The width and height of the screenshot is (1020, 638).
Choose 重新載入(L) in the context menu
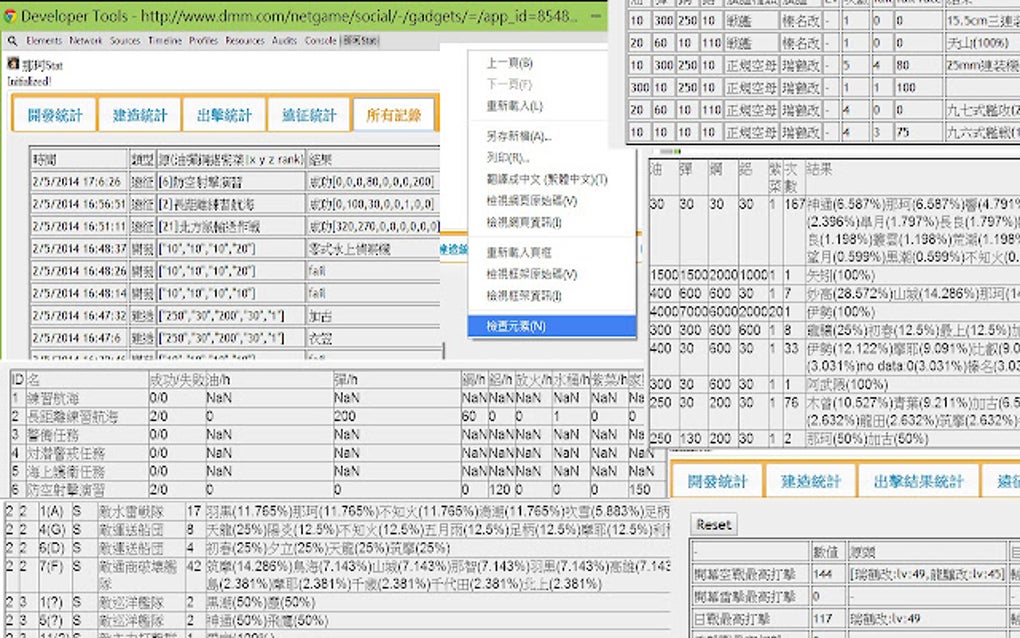point(514,105)
